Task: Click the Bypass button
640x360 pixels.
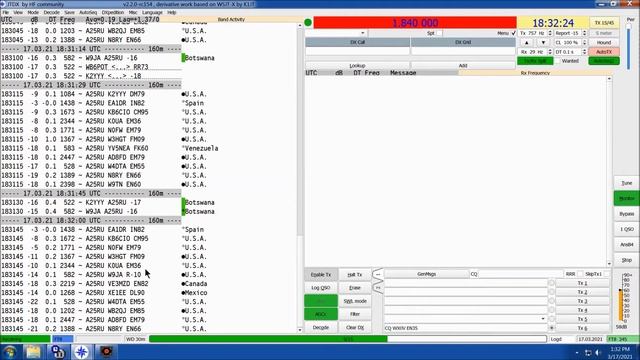Action: (x=626, y=214)
